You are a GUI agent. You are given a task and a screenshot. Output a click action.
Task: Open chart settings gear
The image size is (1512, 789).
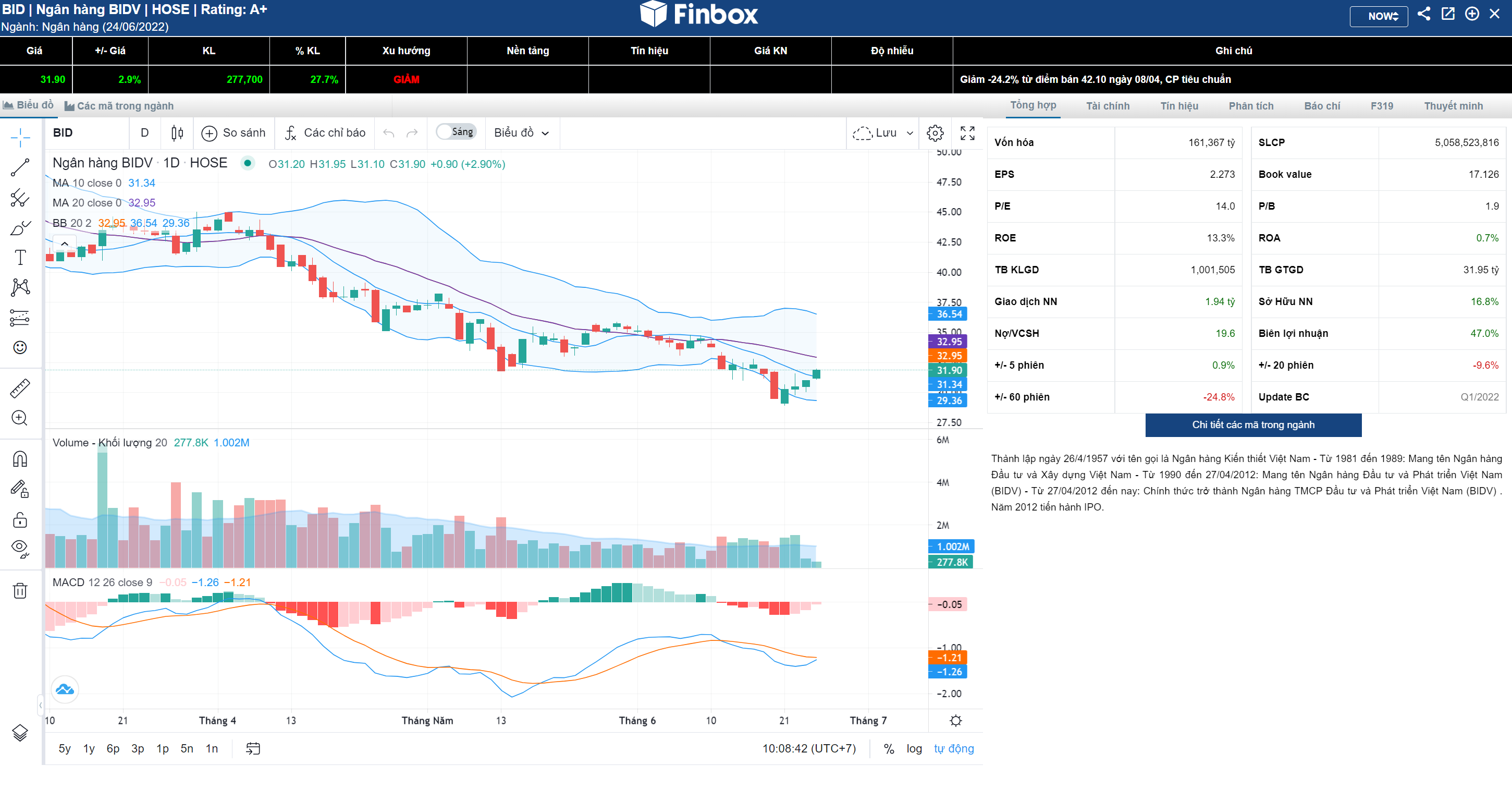(x=935, y=133)
